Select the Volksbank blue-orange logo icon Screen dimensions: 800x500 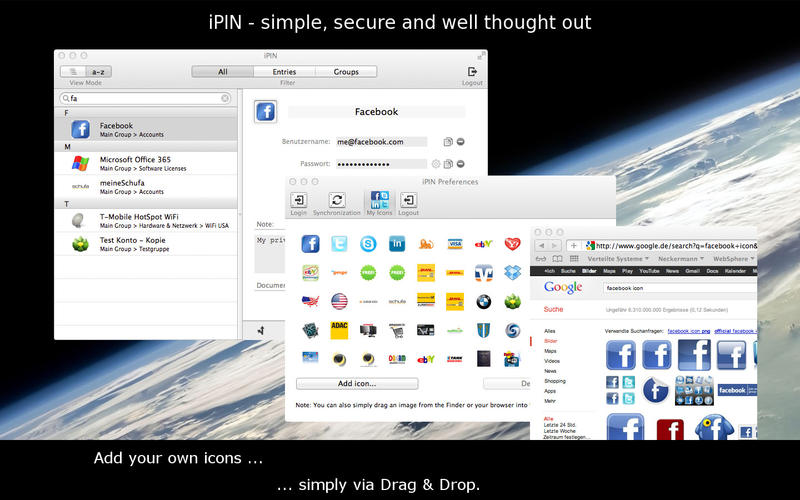(x=484, y=272)
